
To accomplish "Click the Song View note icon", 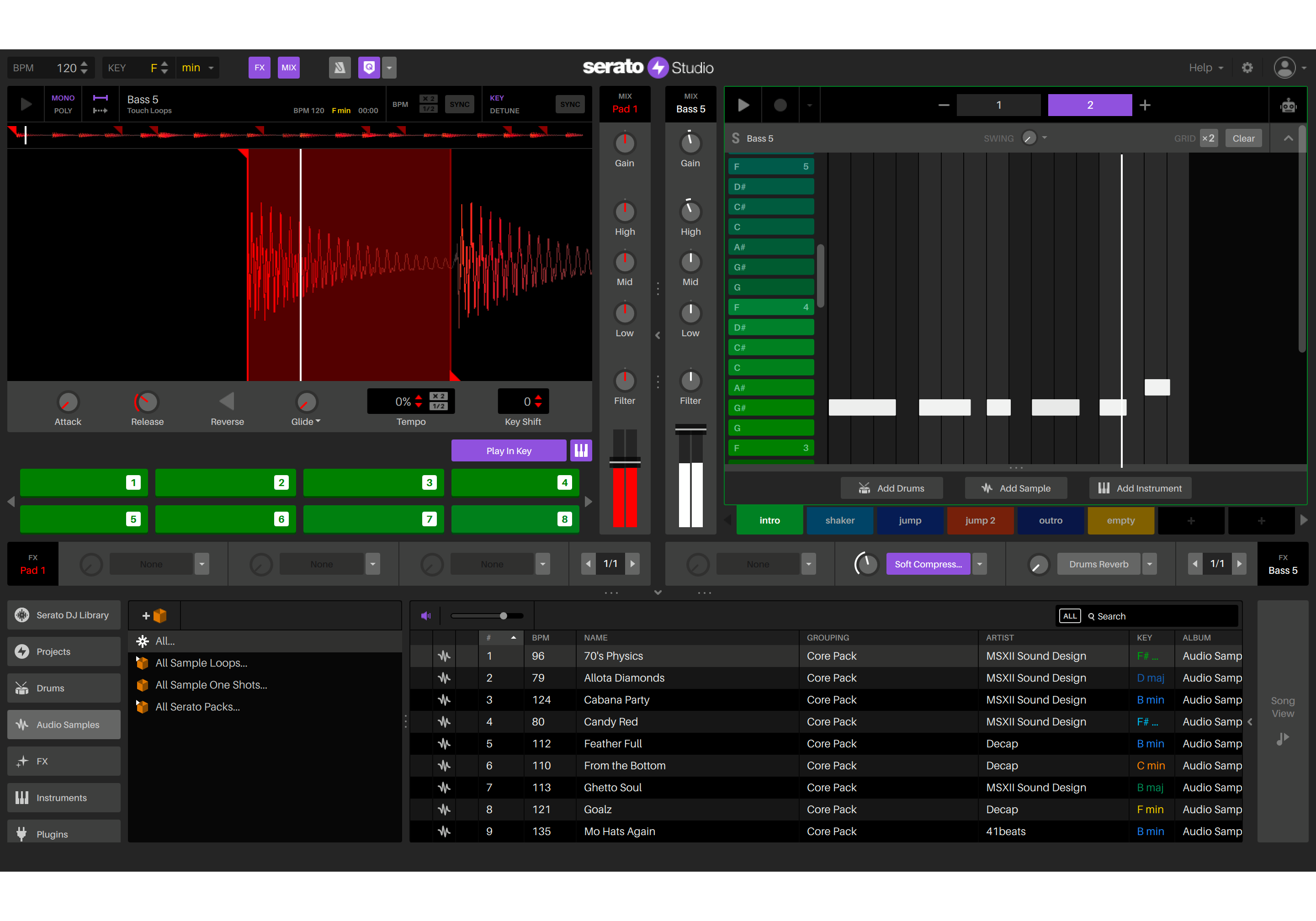I will [x=1282, y=739].
